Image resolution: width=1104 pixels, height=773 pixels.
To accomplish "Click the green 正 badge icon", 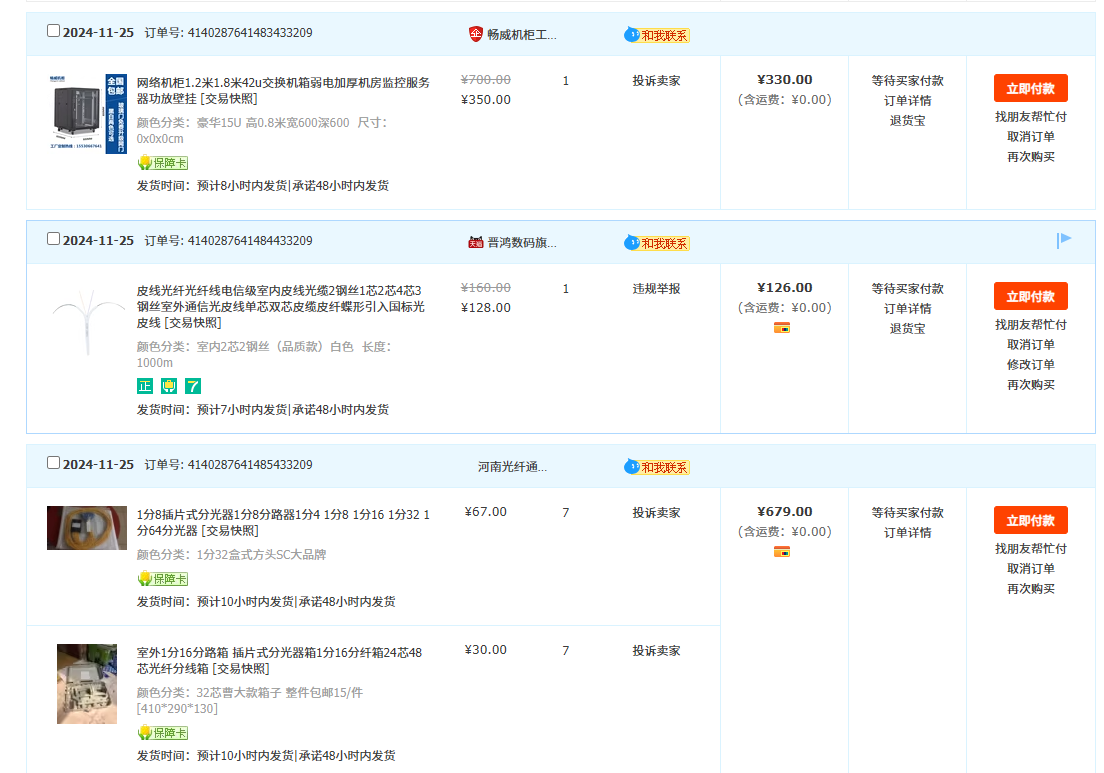I will point(145,386).
